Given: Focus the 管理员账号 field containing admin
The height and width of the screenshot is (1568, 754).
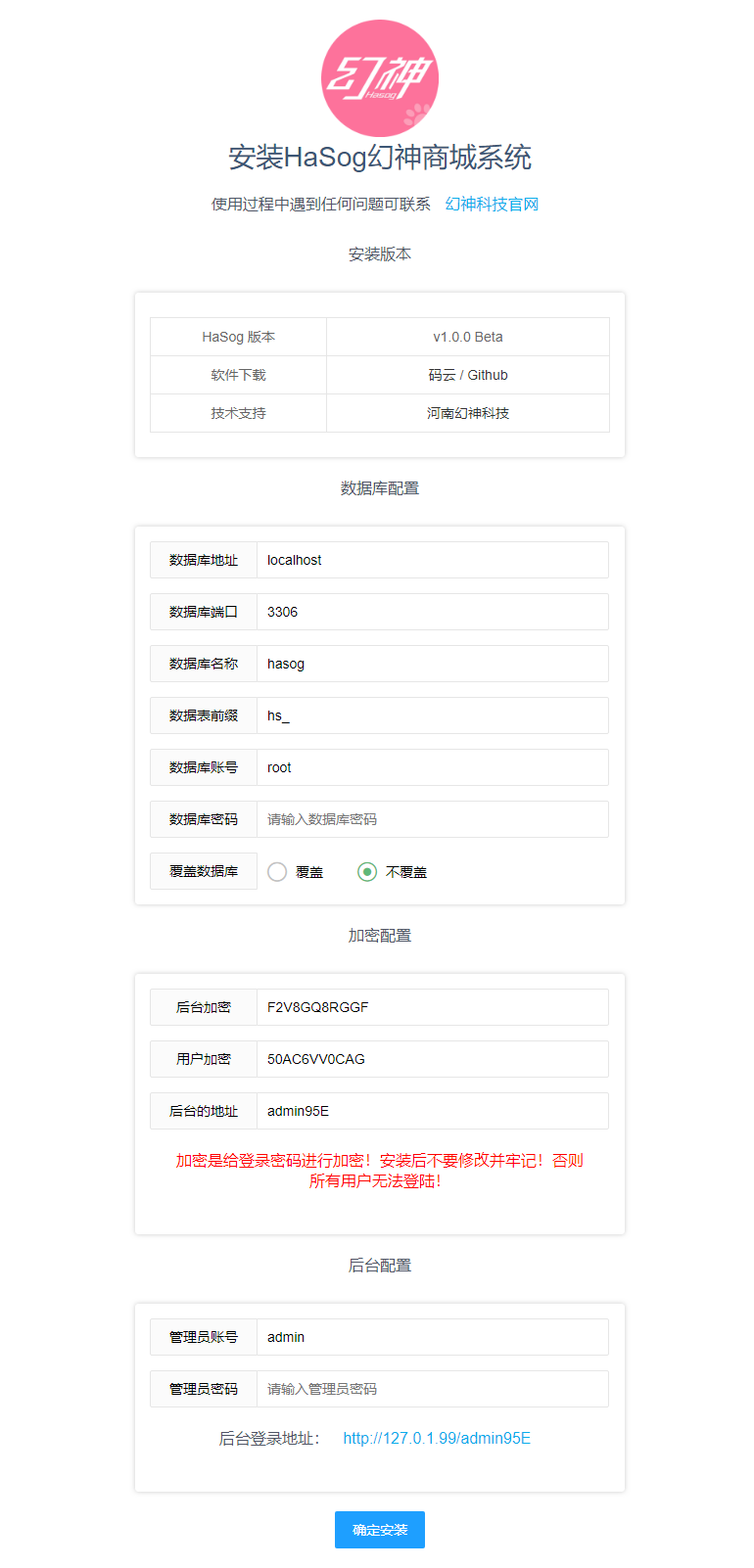Looking at the screenshot, I should [x=433, y=1337].
